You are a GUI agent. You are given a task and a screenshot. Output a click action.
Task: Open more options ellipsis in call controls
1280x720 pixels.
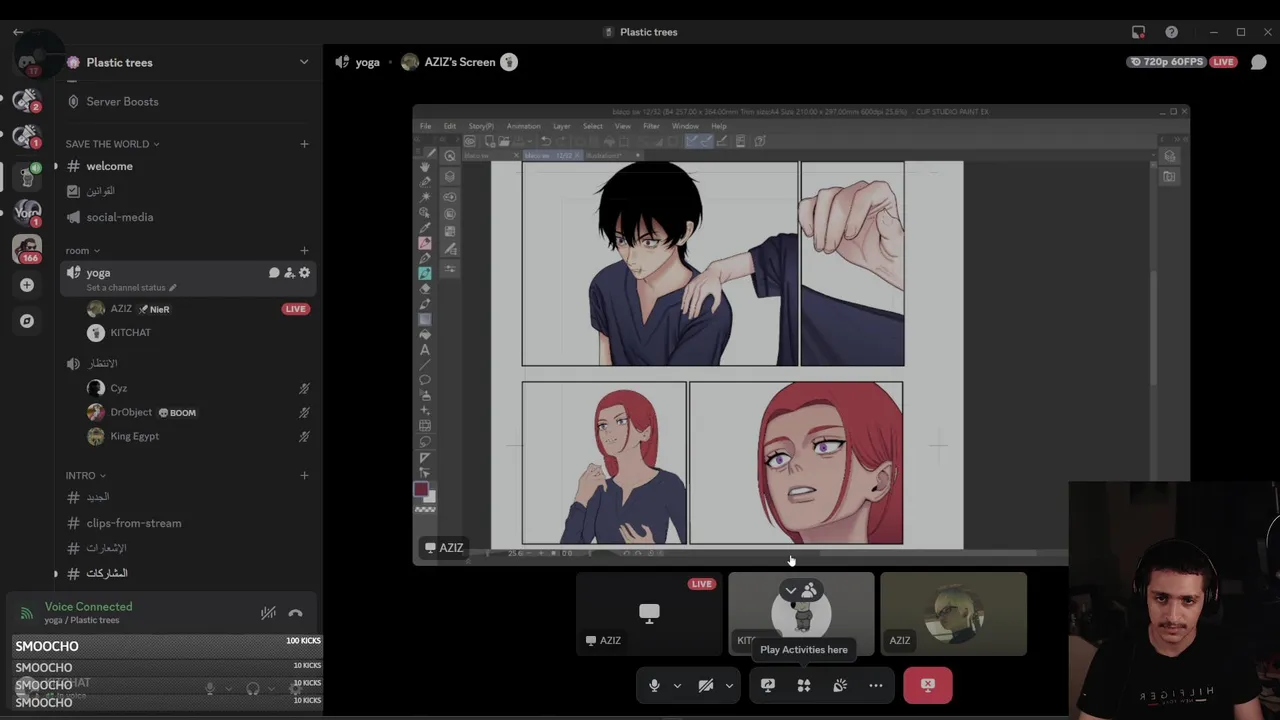pyautogui.click(x=876, y=685)
